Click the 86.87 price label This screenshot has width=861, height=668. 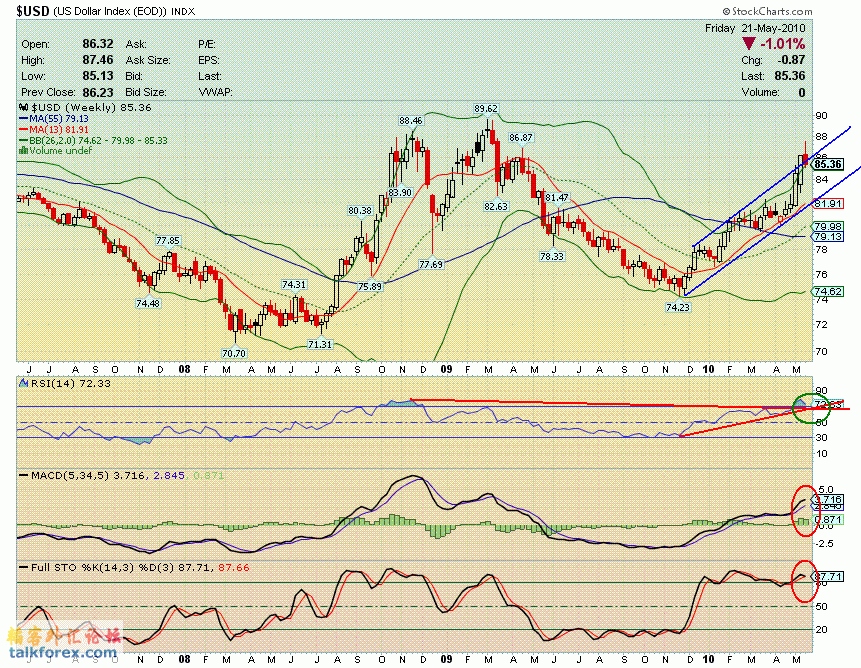click(x=521, y=137)
